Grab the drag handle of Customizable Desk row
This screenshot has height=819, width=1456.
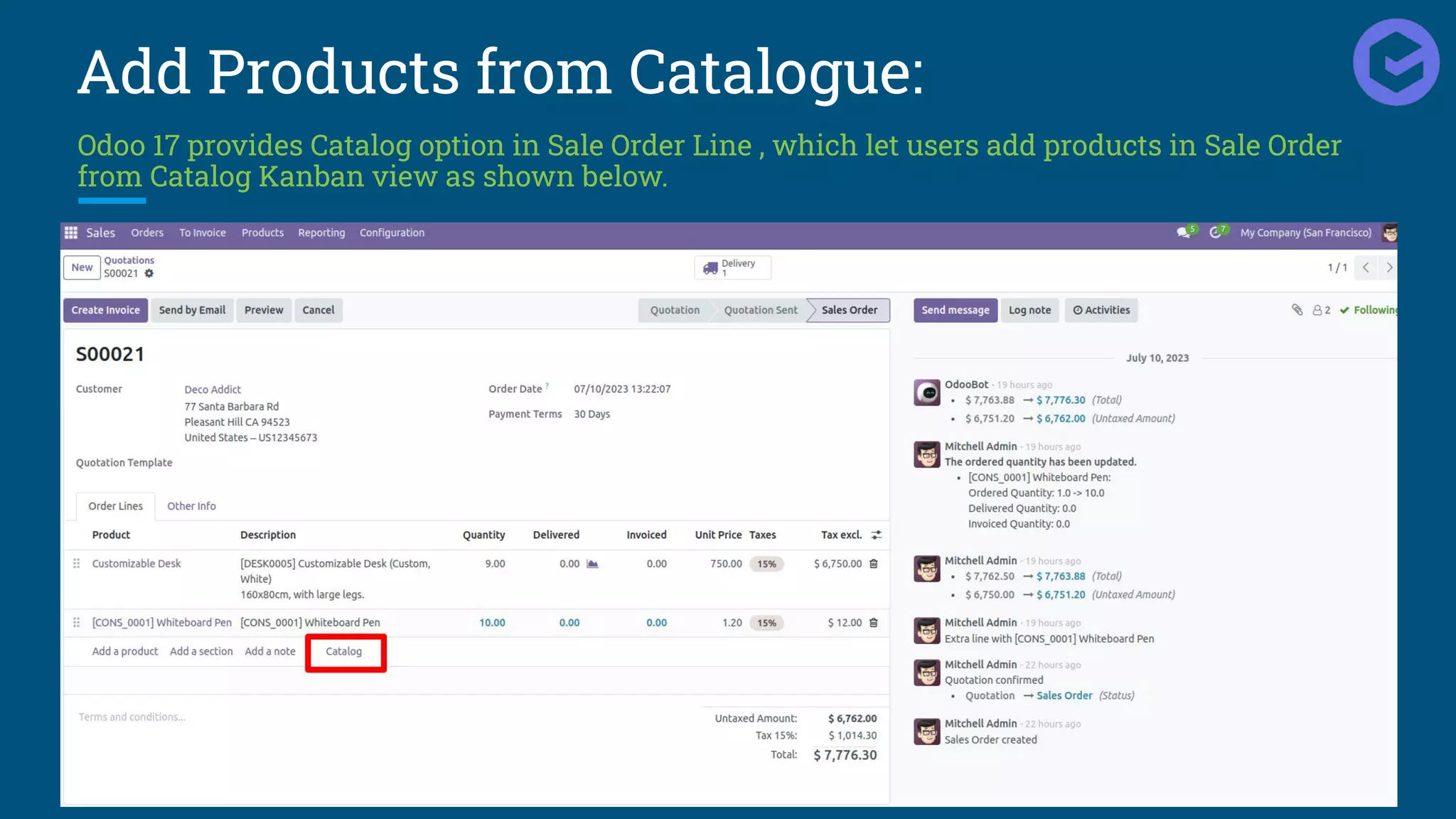click(x=76, y=564)
